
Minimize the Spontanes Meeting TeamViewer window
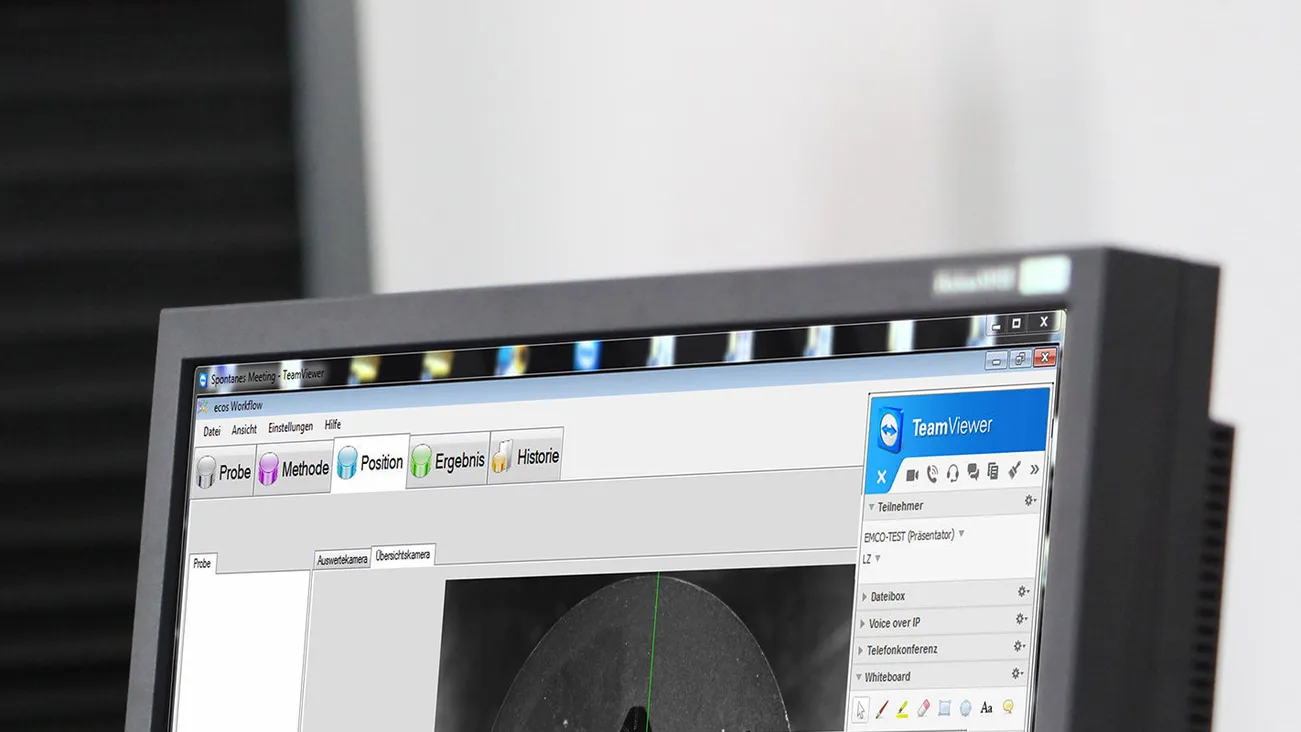pos(996,360)
